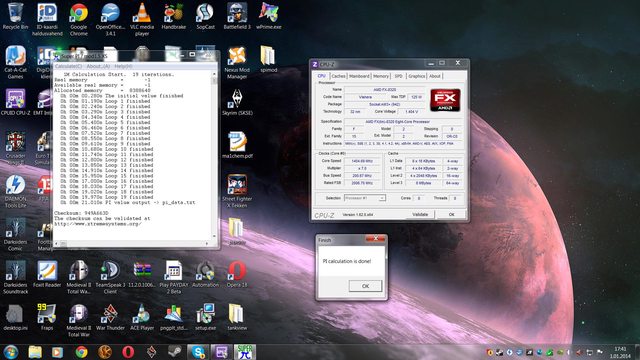
Task: Launch the Fraps desktop shortcut
Action: 47,317
